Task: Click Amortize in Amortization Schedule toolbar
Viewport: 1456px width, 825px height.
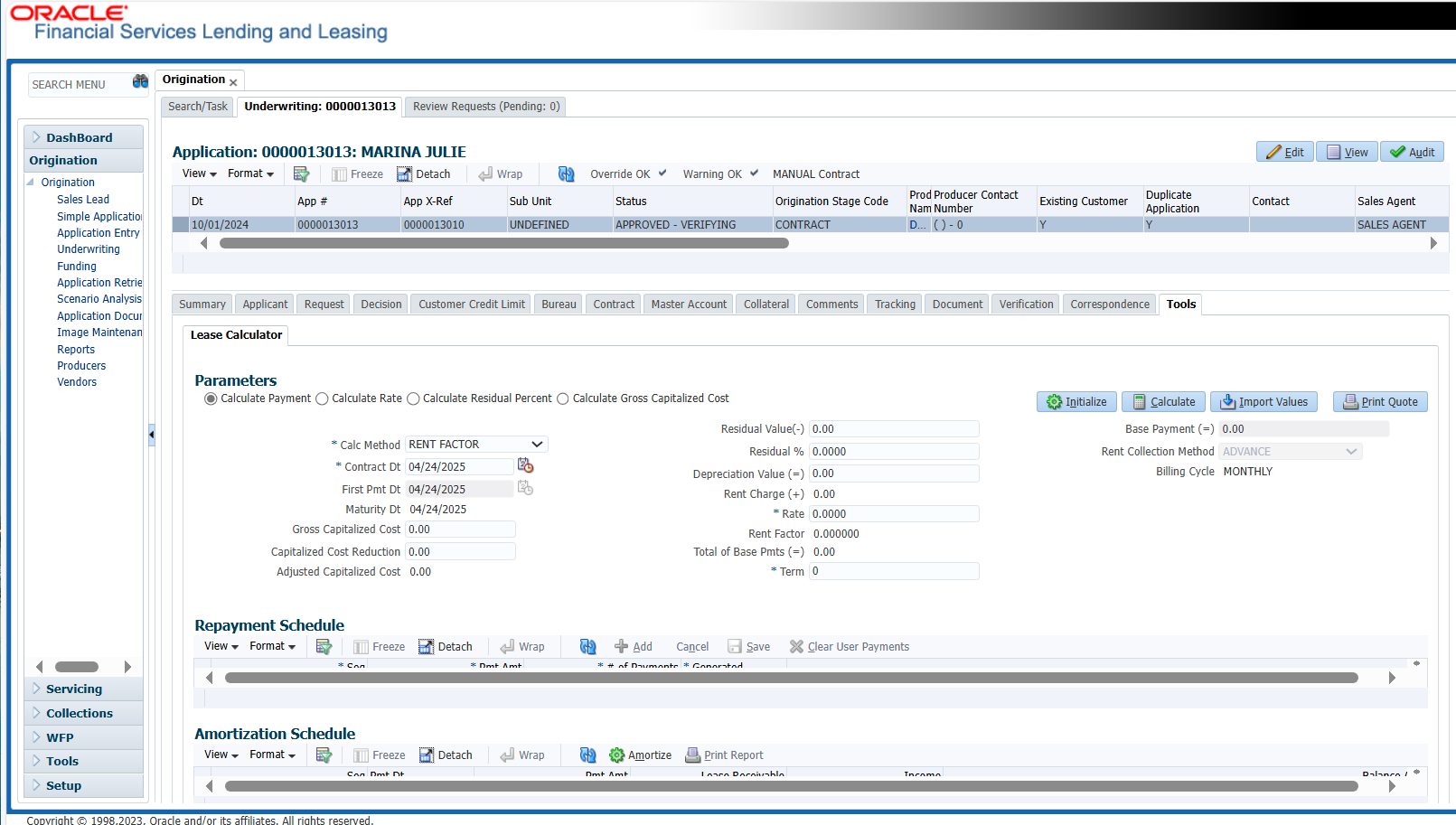Action: [641, 755]
